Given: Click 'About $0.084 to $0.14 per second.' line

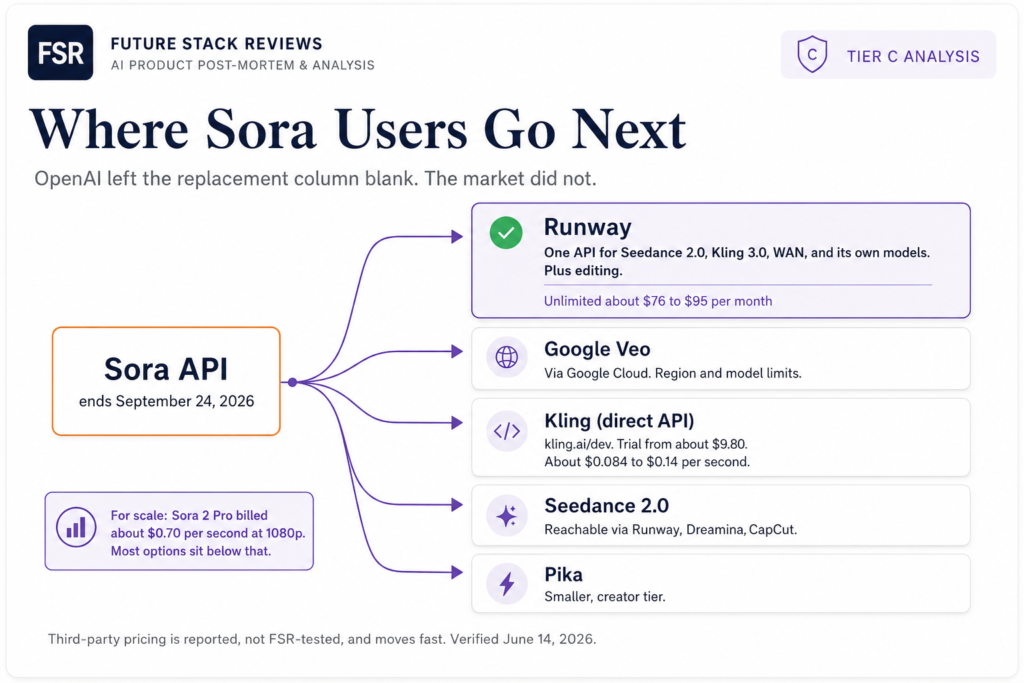Looking at the screenshot, I should point(647,462).
